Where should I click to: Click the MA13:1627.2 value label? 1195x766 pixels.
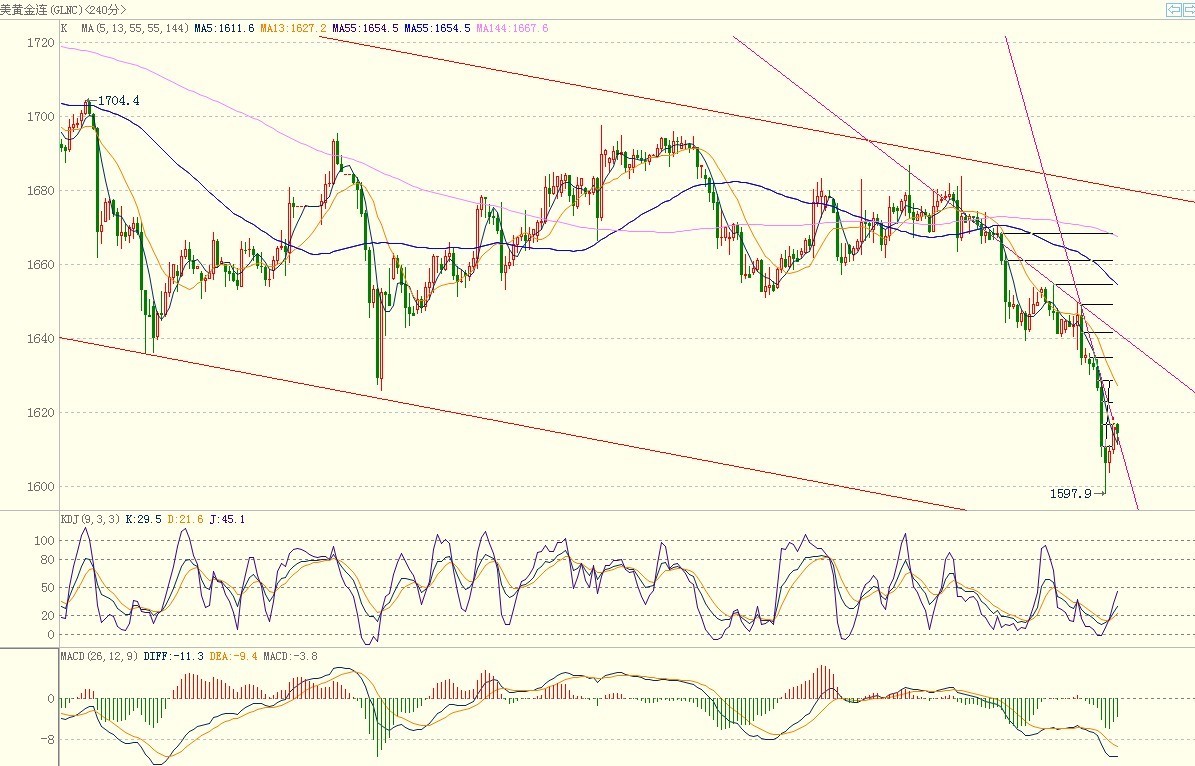(293, 28)
